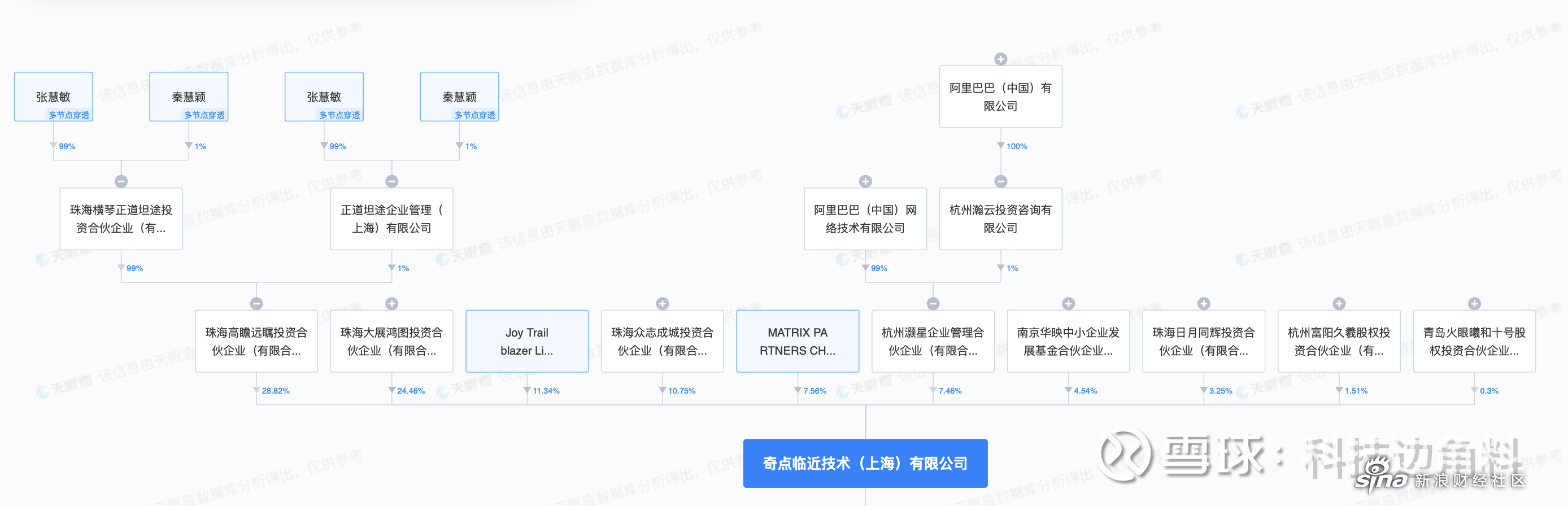Click the 28.82% share label
The image size is (1568, 506).
(x=276, y=391)
